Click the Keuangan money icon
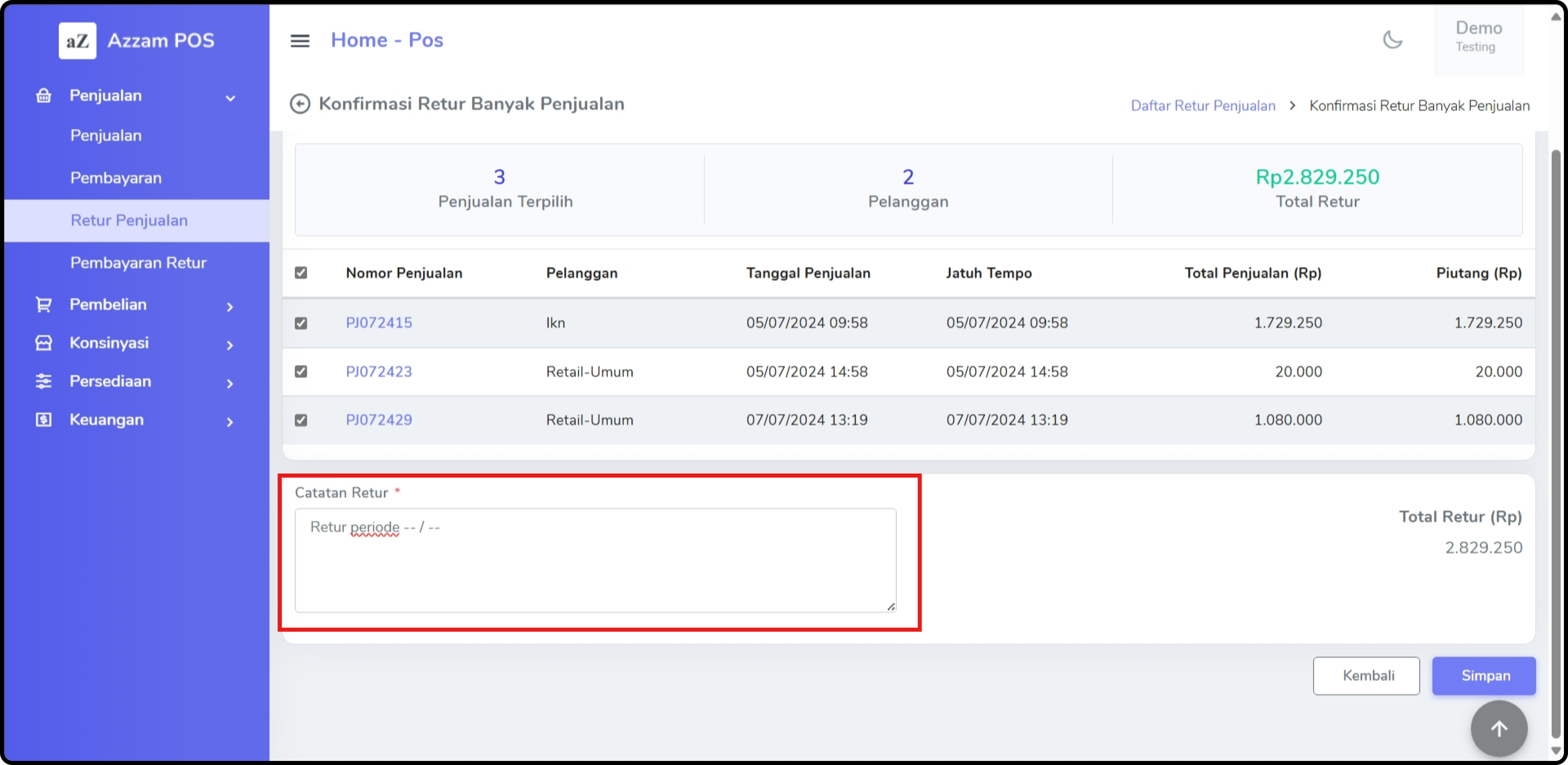1568x765 pixels. pyautogui.click(x=43, y=419)
